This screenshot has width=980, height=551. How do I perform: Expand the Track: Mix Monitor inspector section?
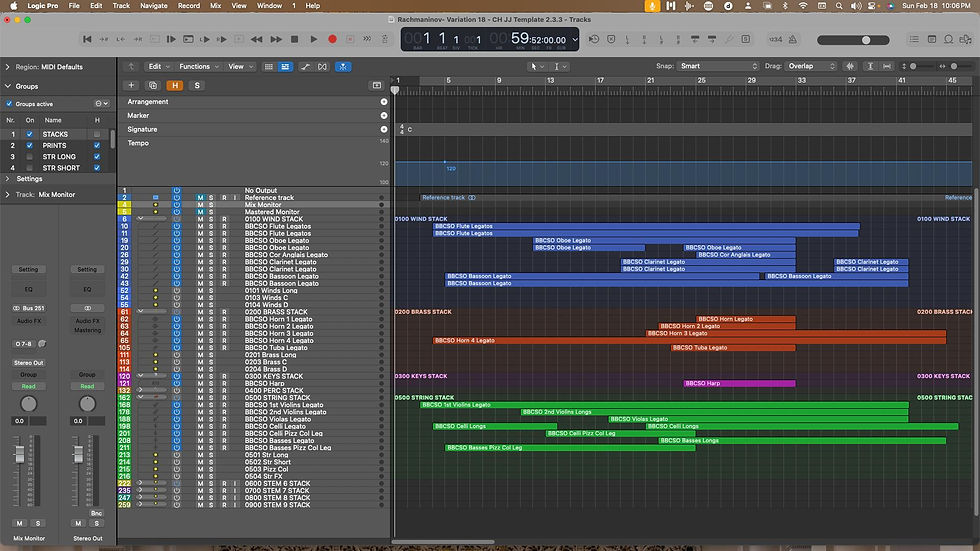point(8,194)
